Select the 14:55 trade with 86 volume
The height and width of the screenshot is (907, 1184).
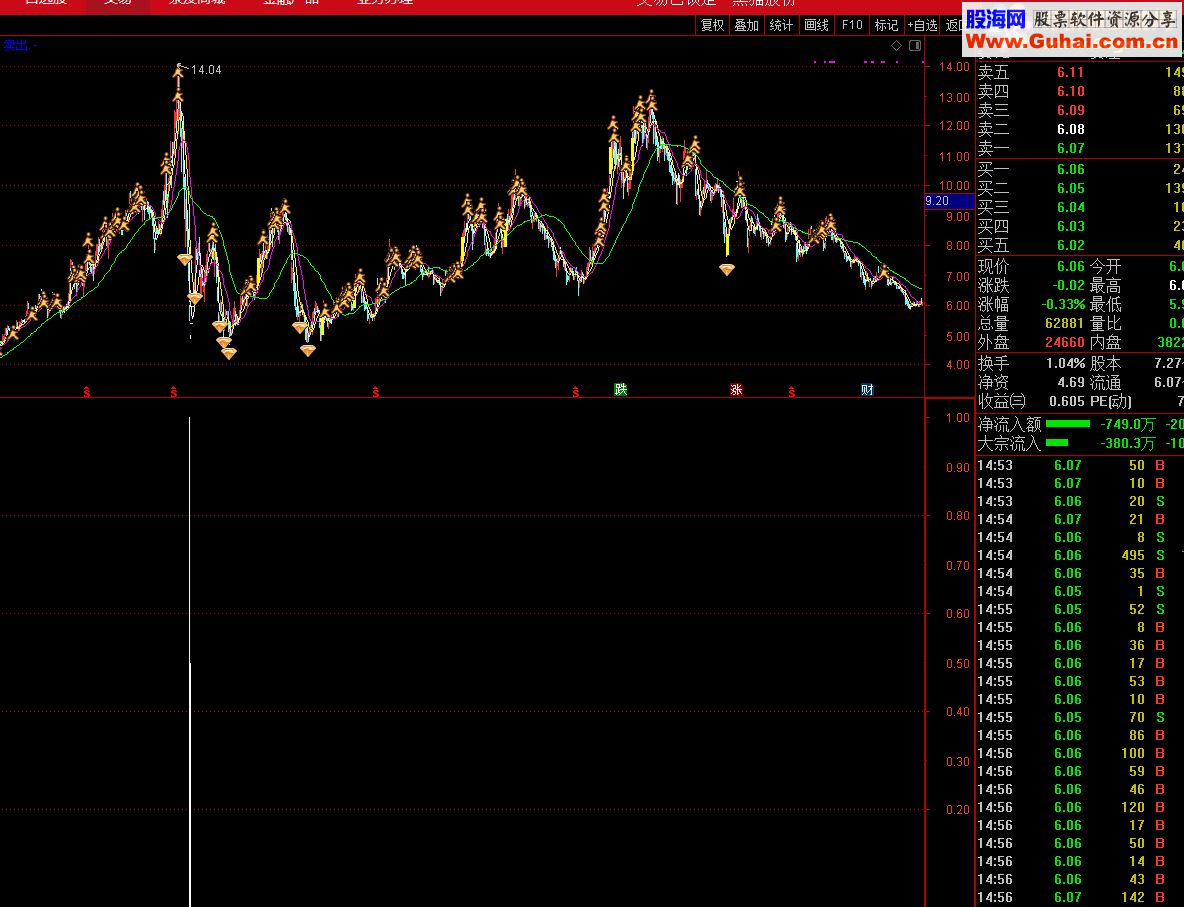pos(1081,735)
